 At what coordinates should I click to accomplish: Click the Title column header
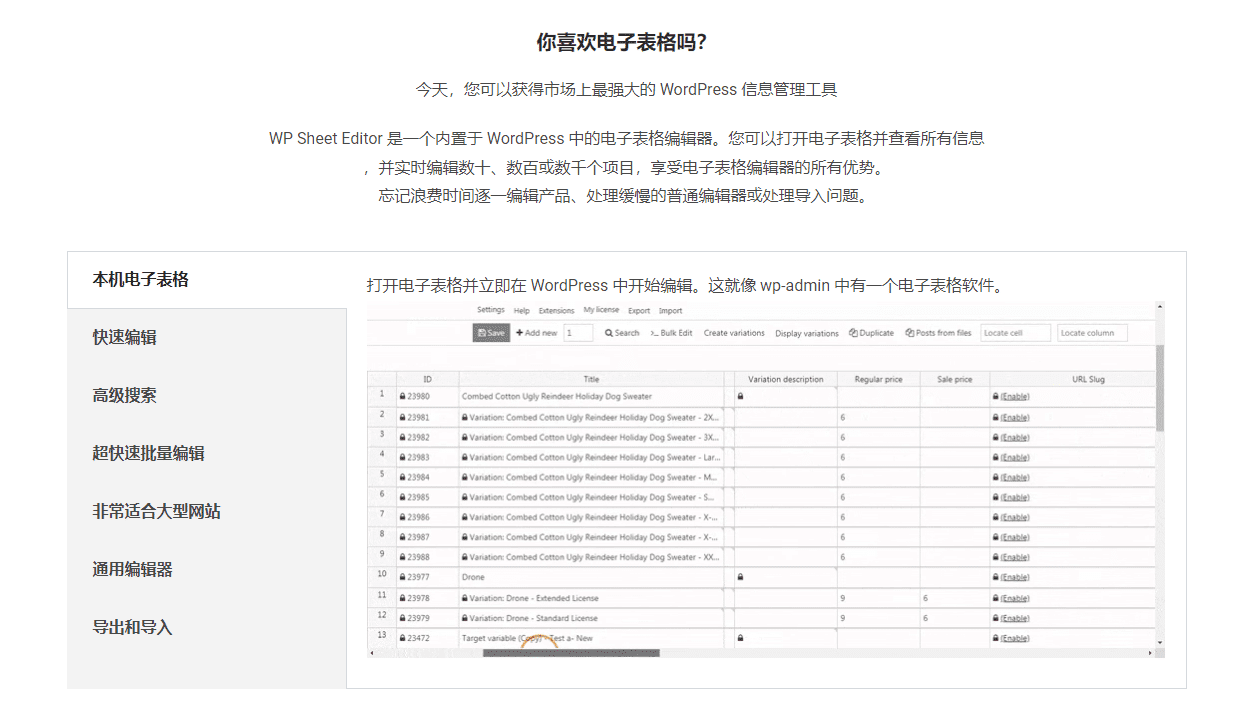(591, 379)
